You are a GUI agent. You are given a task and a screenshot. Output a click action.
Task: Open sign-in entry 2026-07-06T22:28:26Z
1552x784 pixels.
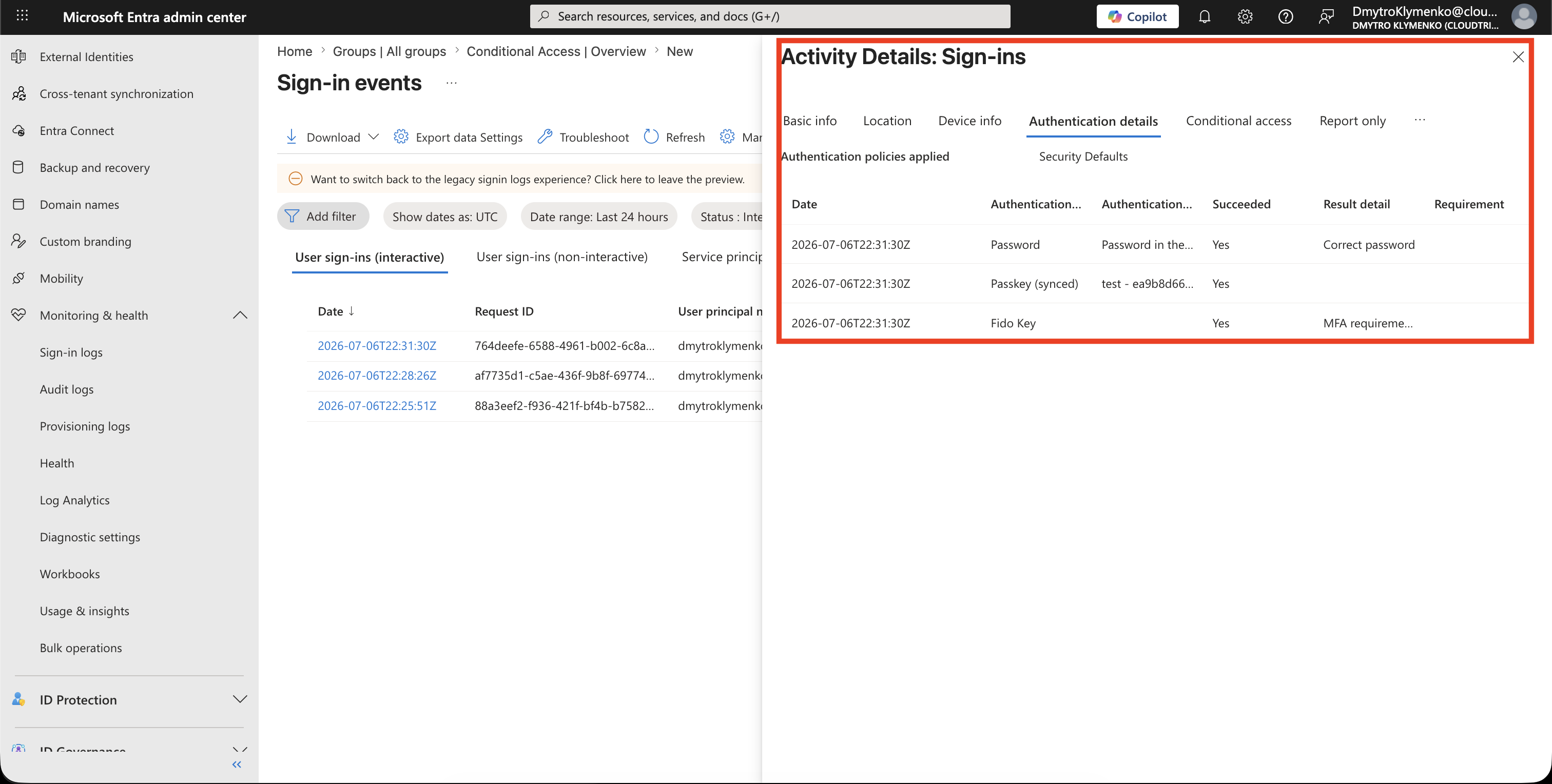pos(377,375)
